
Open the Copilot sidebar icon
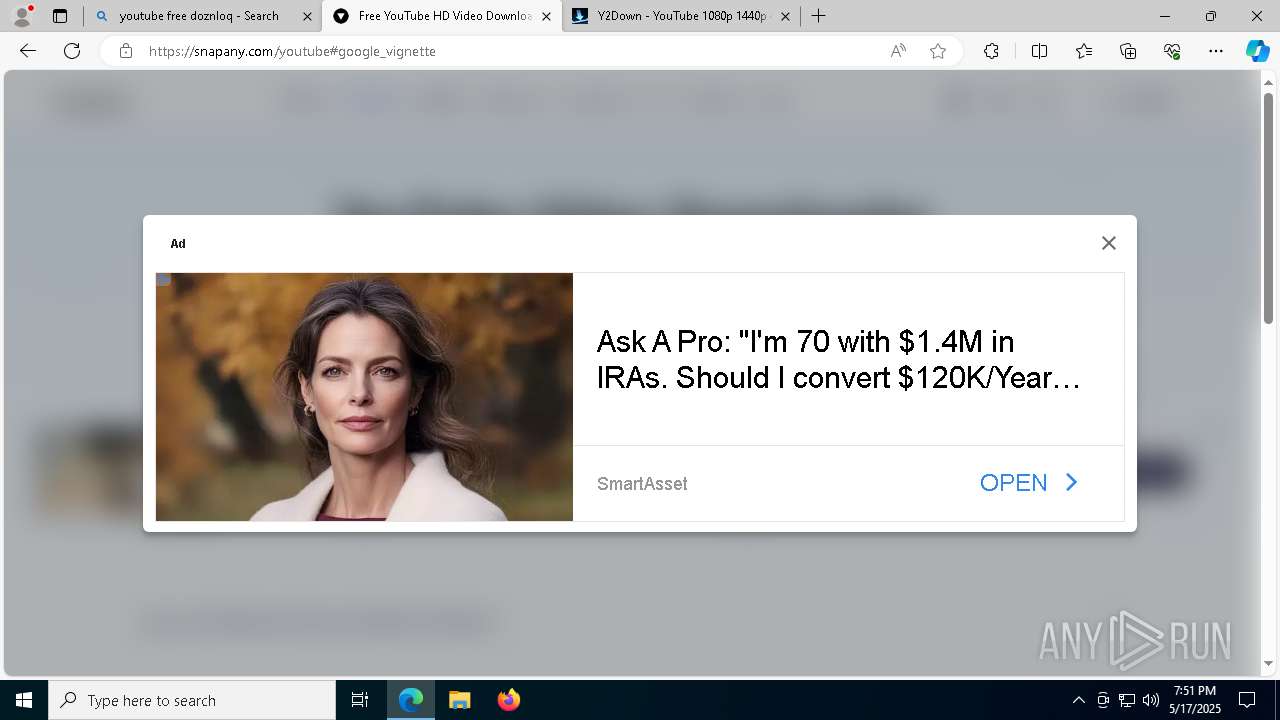point(1257,51)
